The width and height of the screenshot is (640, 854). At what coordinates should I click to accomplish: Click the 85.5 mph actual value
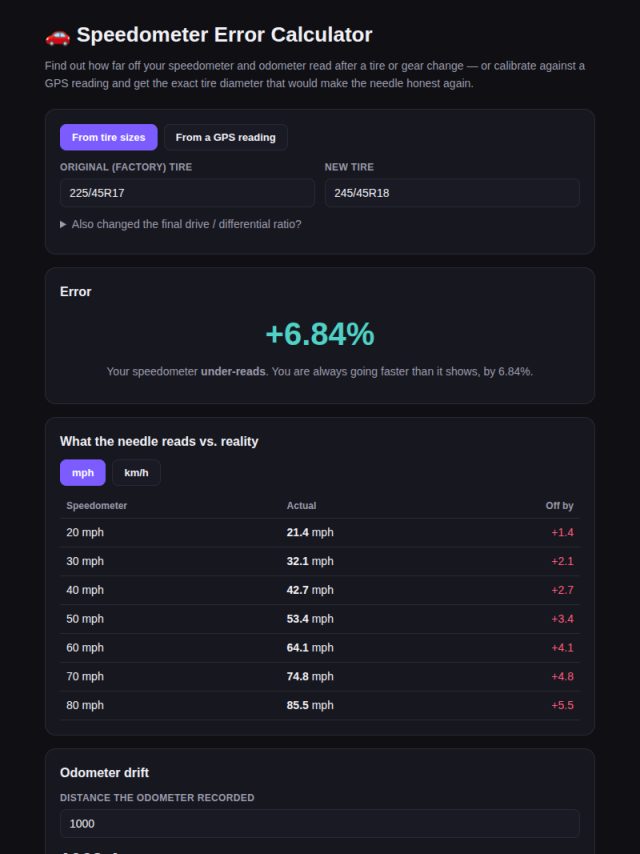pos(310,705)
